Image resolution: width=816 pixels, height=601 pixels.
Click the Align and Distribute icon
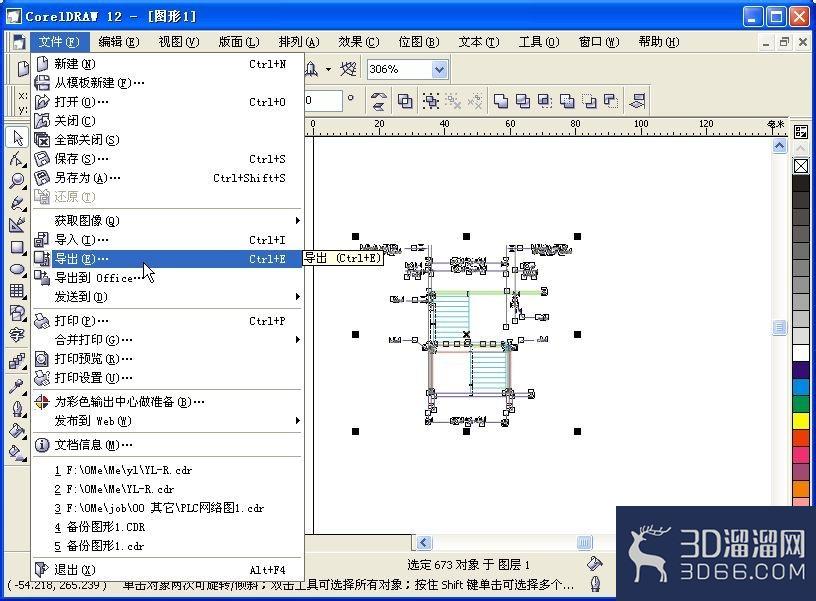pos(638,100)
